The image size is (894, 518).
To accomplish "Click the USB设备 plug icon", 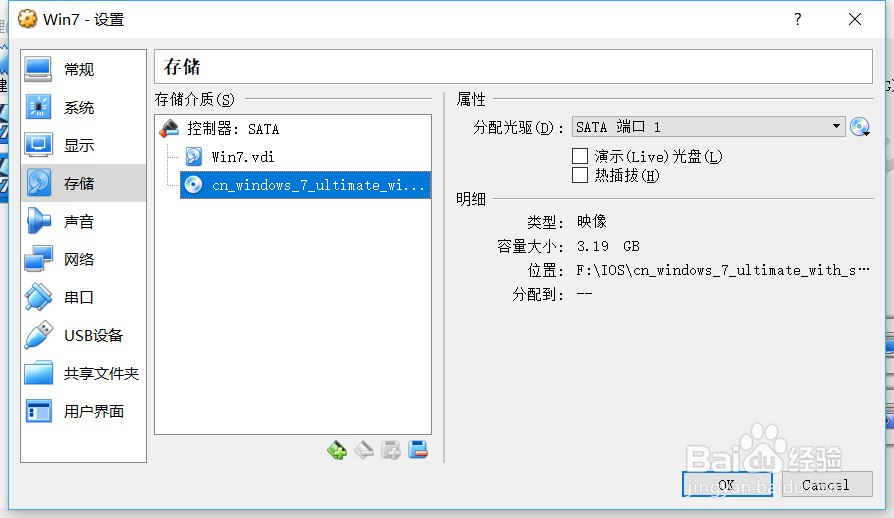I will click(x=39, y=335).
